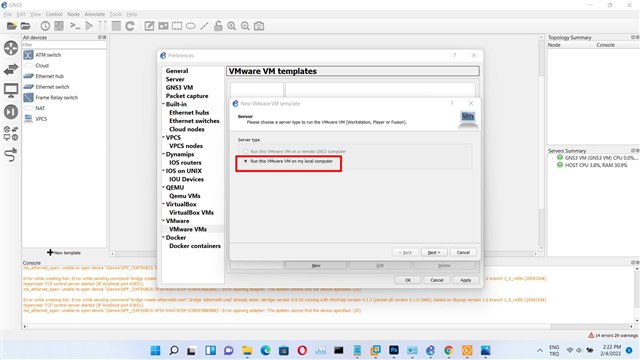Viewport: 640px width, 360px height.
Task: Collapse the IOS on UNIX section
Action: point(163,171)
